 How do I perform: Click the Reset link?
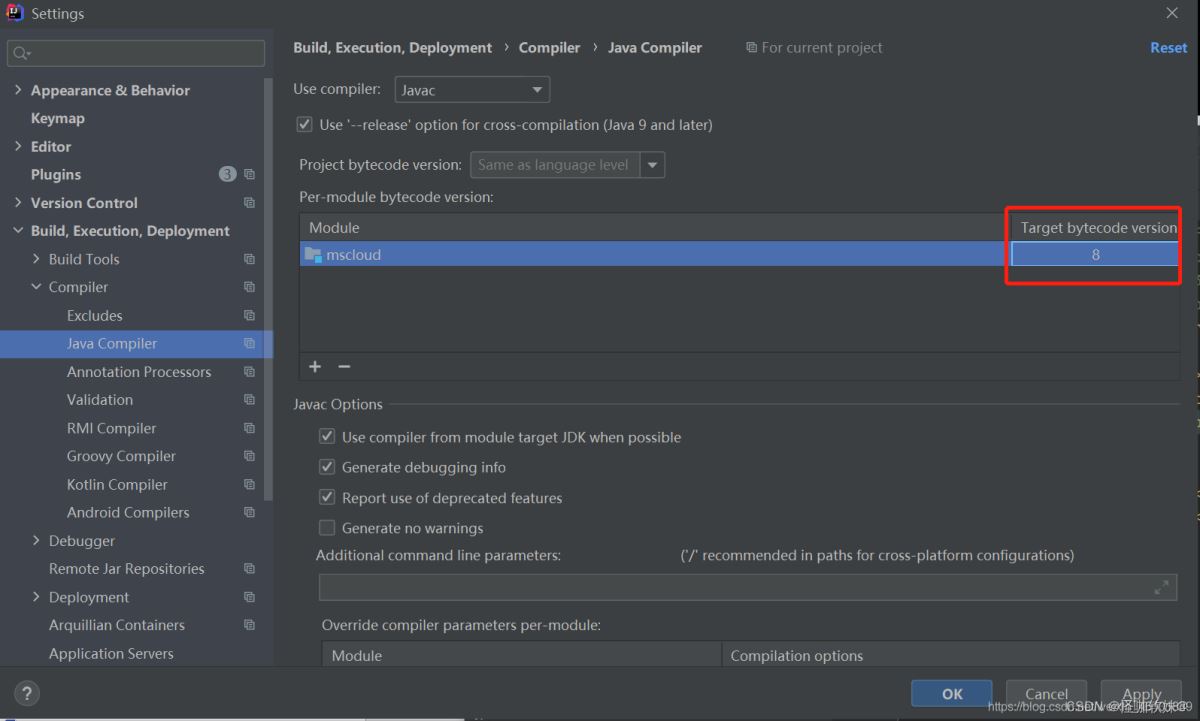click(1168, 48)
